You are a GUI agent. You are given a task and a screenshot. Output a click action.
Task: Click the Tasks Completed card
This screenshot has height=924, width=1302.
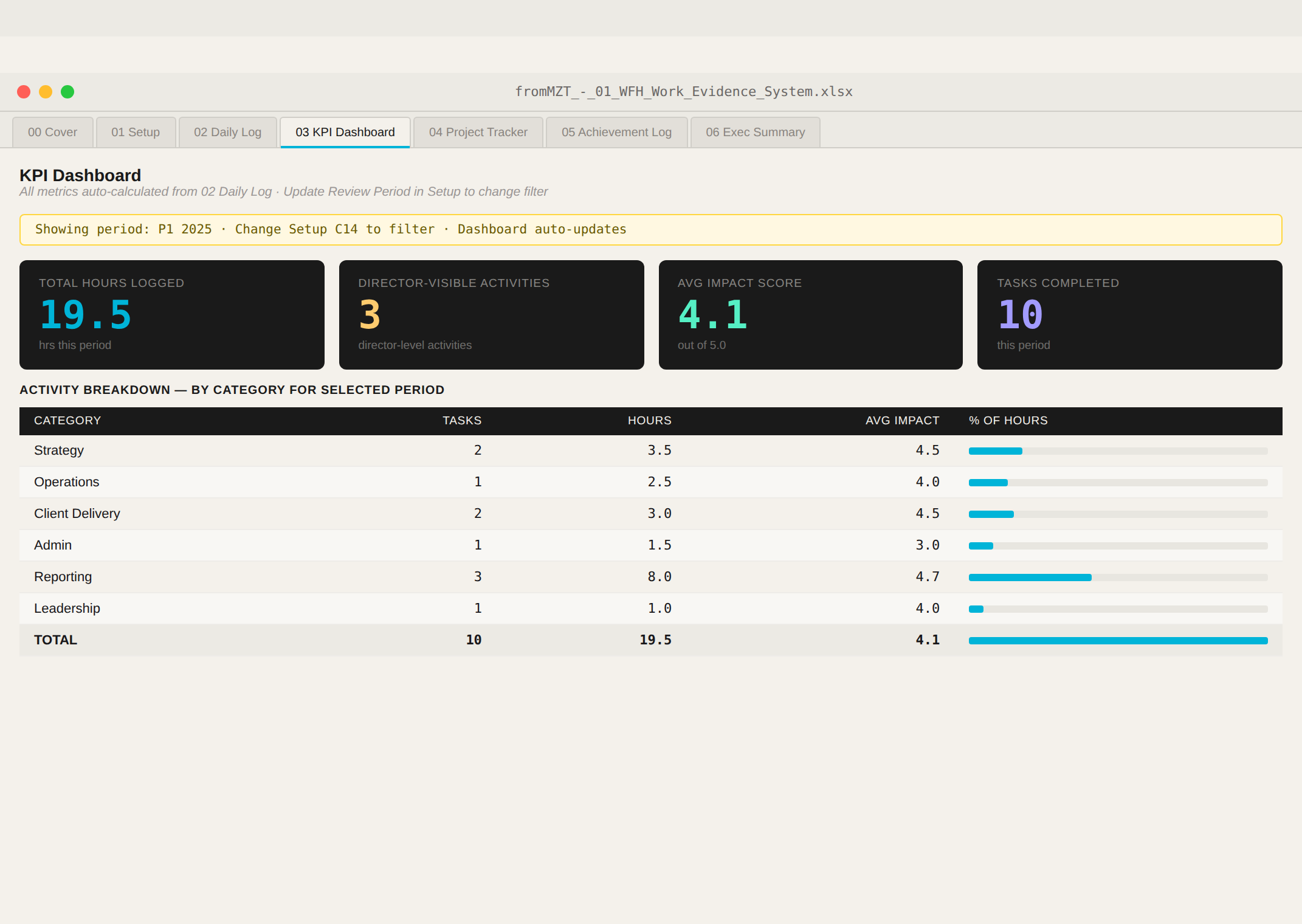[x=1130, y=315]
